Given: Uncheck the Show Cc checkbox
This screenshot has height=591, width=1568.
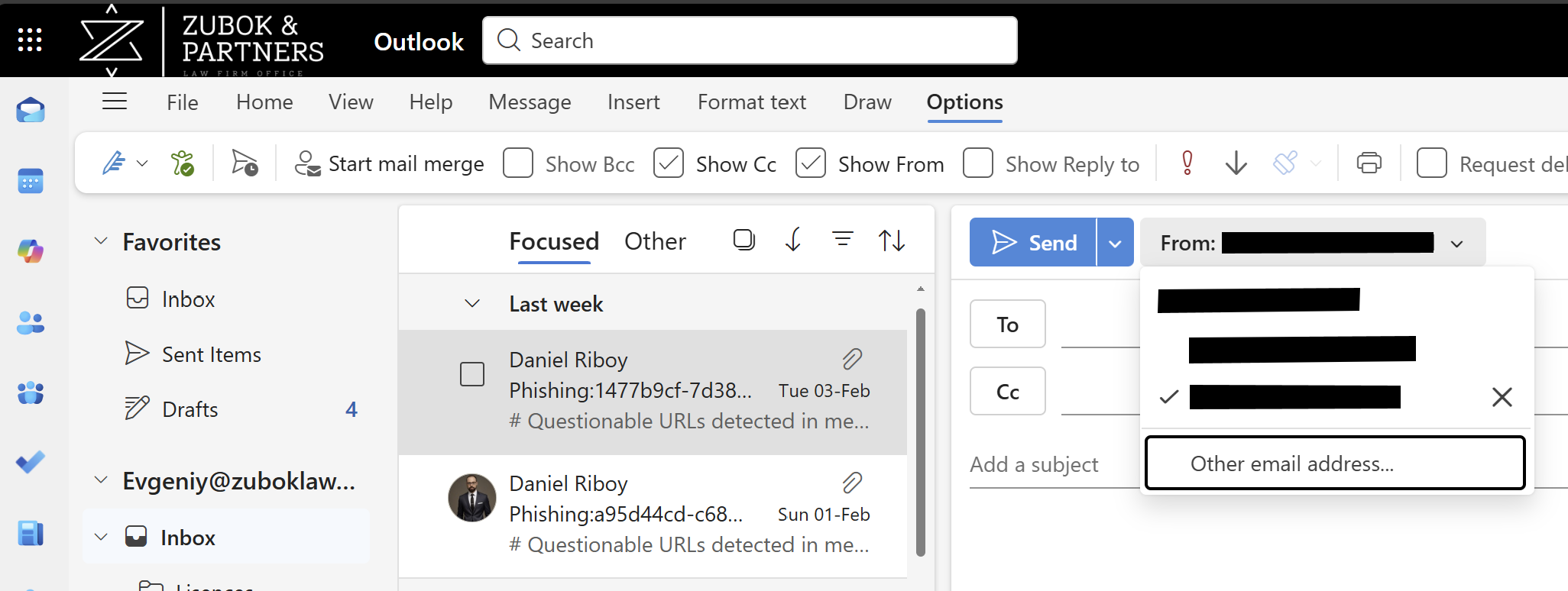Looking at the screenshot, I should point(669,163).
